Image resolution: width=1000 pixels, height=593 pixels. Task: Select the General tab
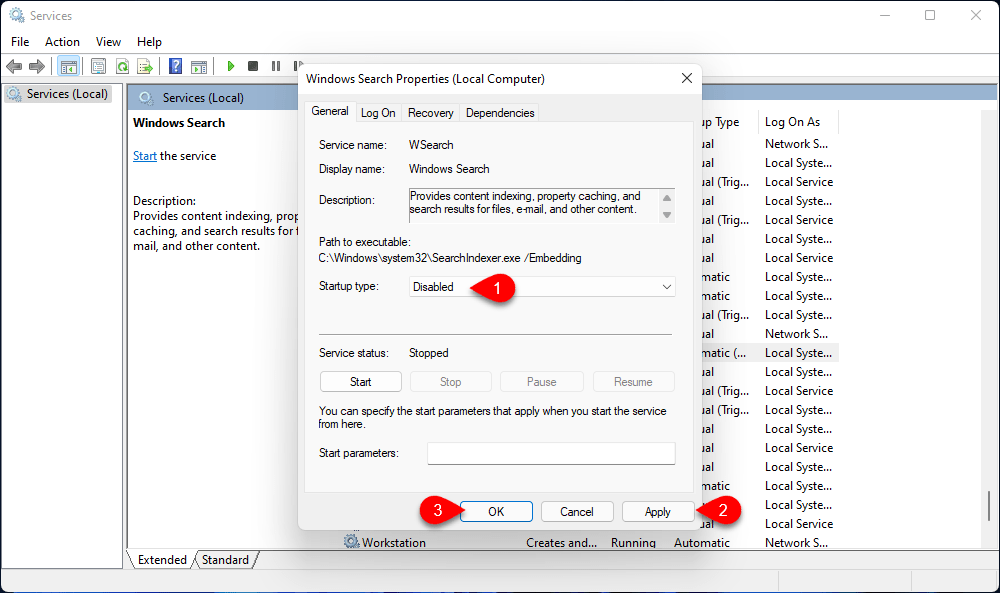tap(330, 111)
